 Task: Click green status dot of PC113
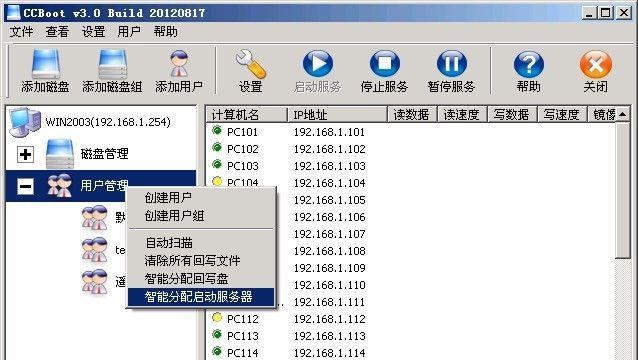[x=217, y=334]
